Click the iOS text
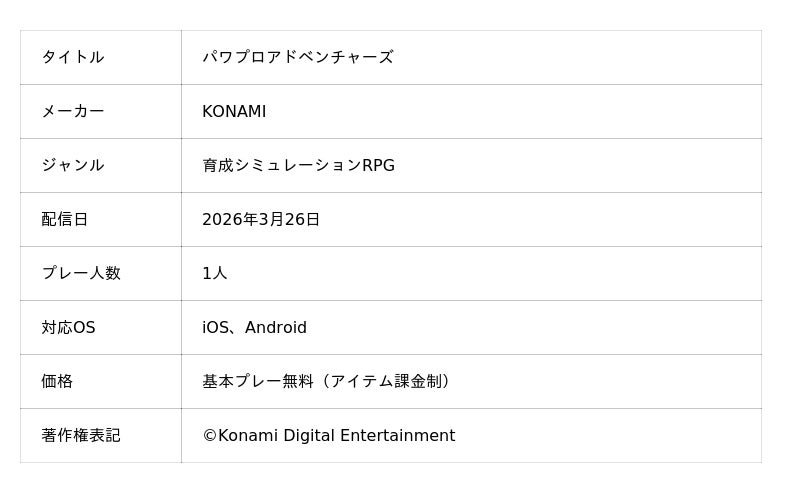 (x=215, y=327)
